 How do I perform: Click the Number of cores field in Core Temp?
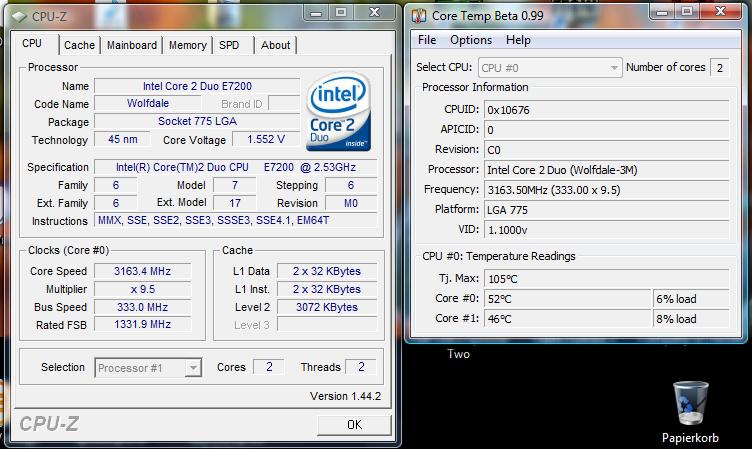pyautogui.click(x=720, y=68)
